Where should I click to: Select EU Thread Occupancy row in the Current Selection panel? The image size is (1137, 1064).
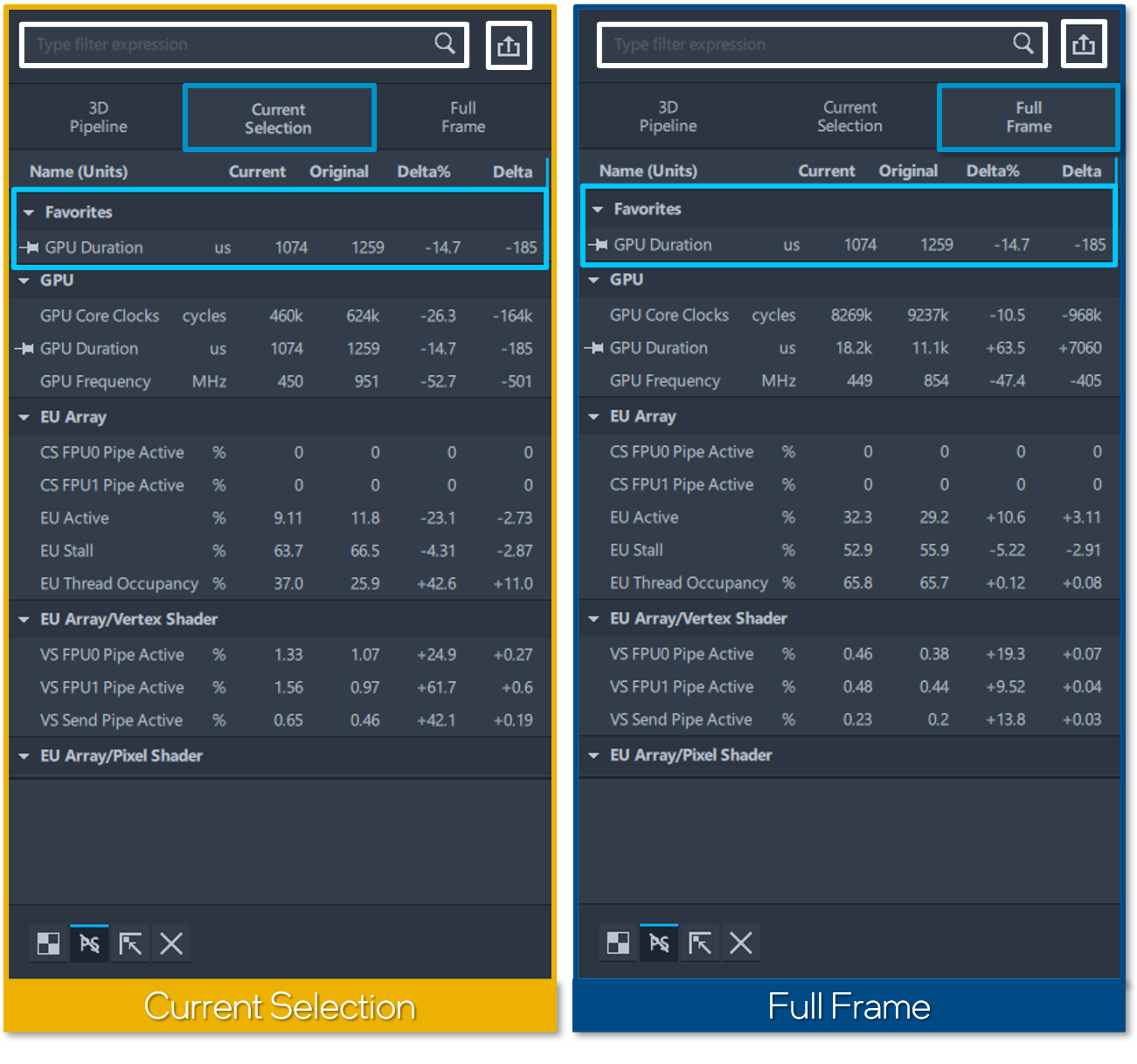[x=280, y=584]
